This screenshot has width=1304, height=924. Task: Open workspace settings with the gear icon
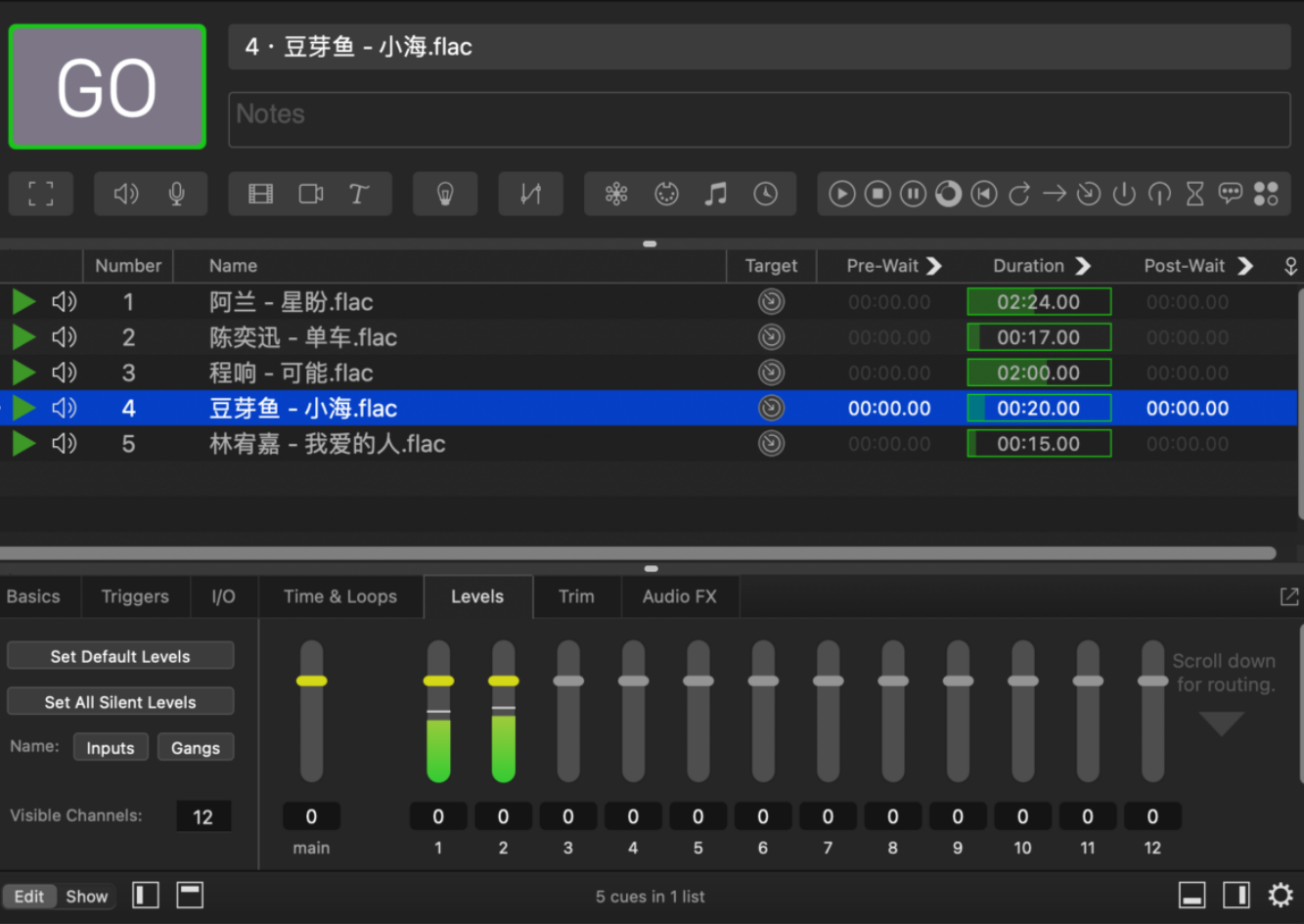click(x=1281, y=895)
